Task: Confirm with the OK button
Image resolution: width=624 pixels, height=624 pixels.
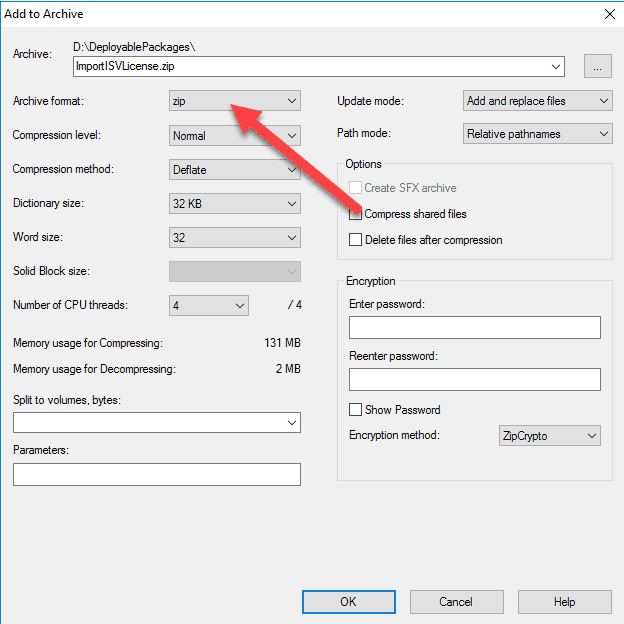Action: 349,602
